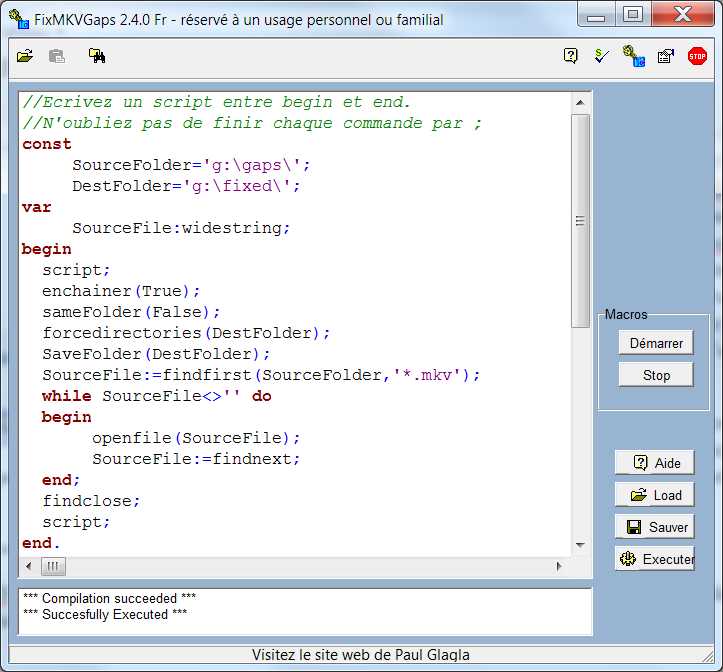Click the compilation output message box
This screenshot has height=672, width=723.
tap(305, 610)
